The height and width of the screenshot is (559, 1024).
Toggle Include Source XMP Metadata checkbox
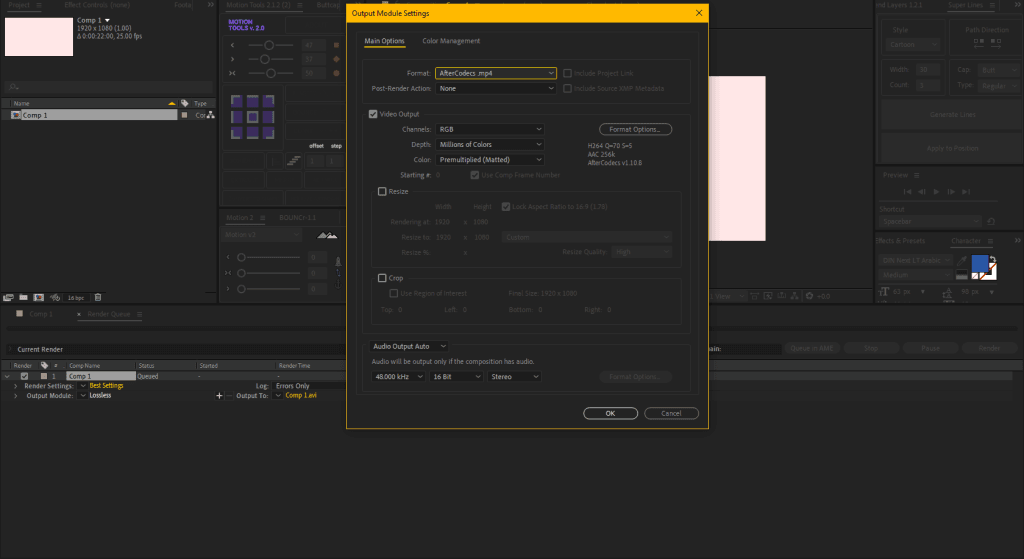(568, 88)
